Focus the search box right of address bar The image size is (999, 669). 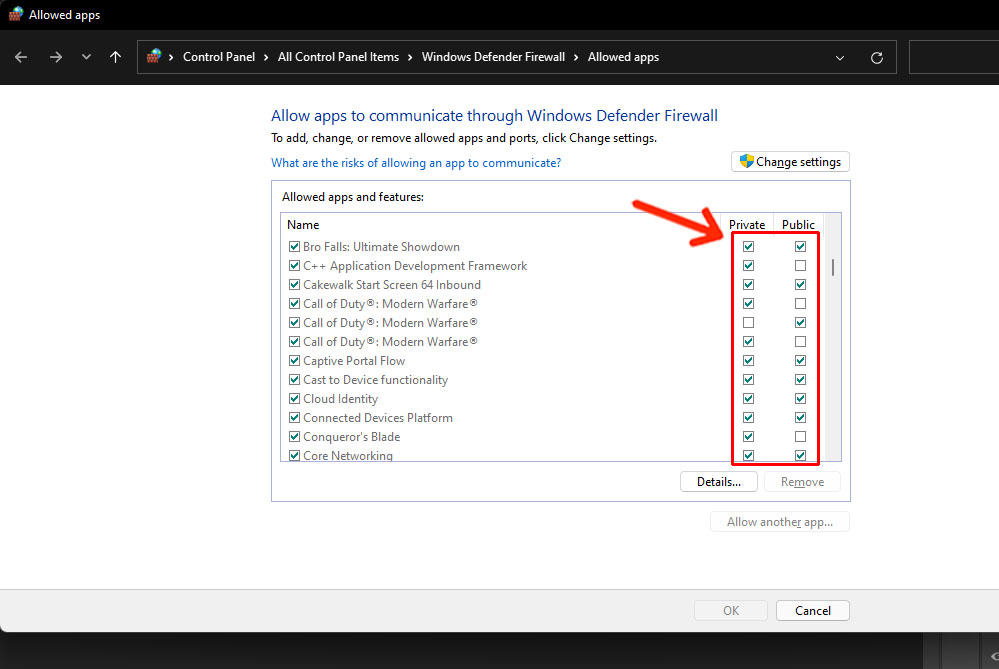(954, 57)
